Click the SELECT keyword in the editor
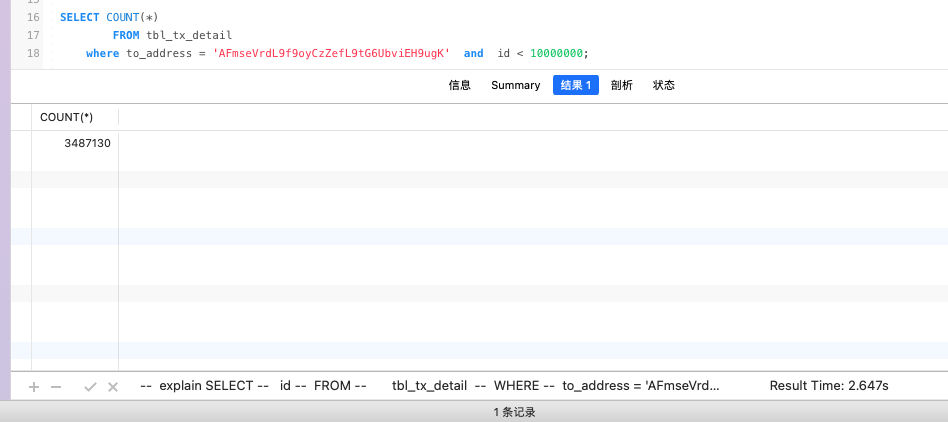The image size is (948, 422). point(79,18)
